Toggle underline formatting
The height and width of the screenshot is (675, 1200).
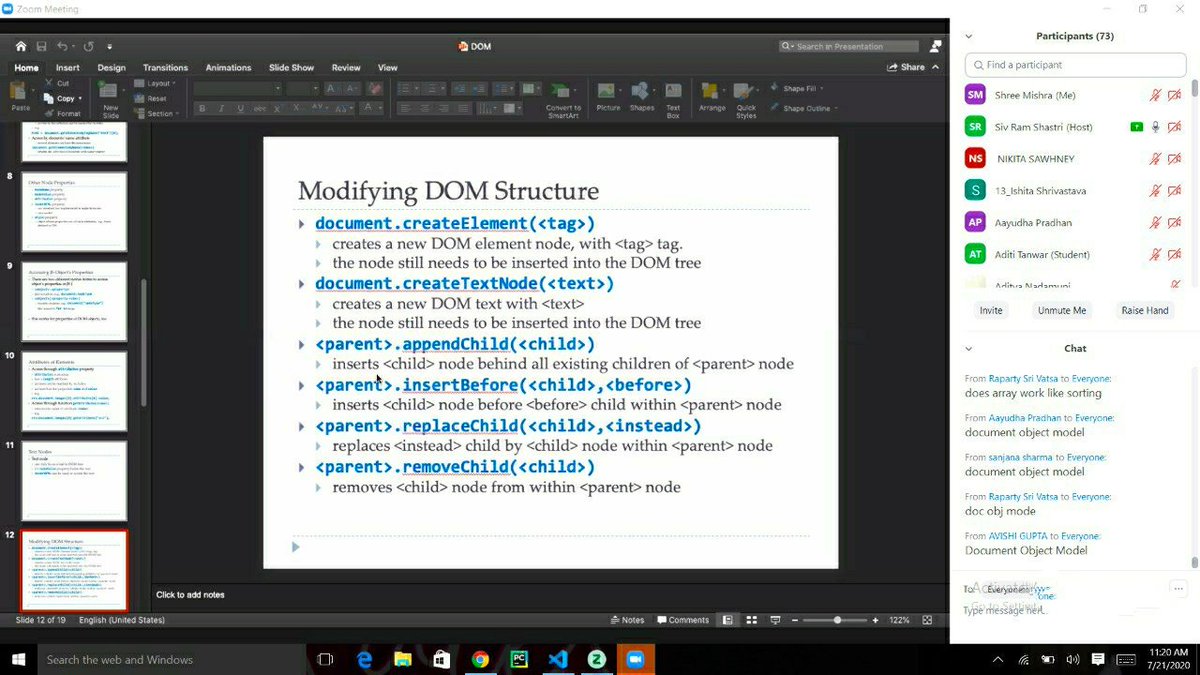[239, 108]
